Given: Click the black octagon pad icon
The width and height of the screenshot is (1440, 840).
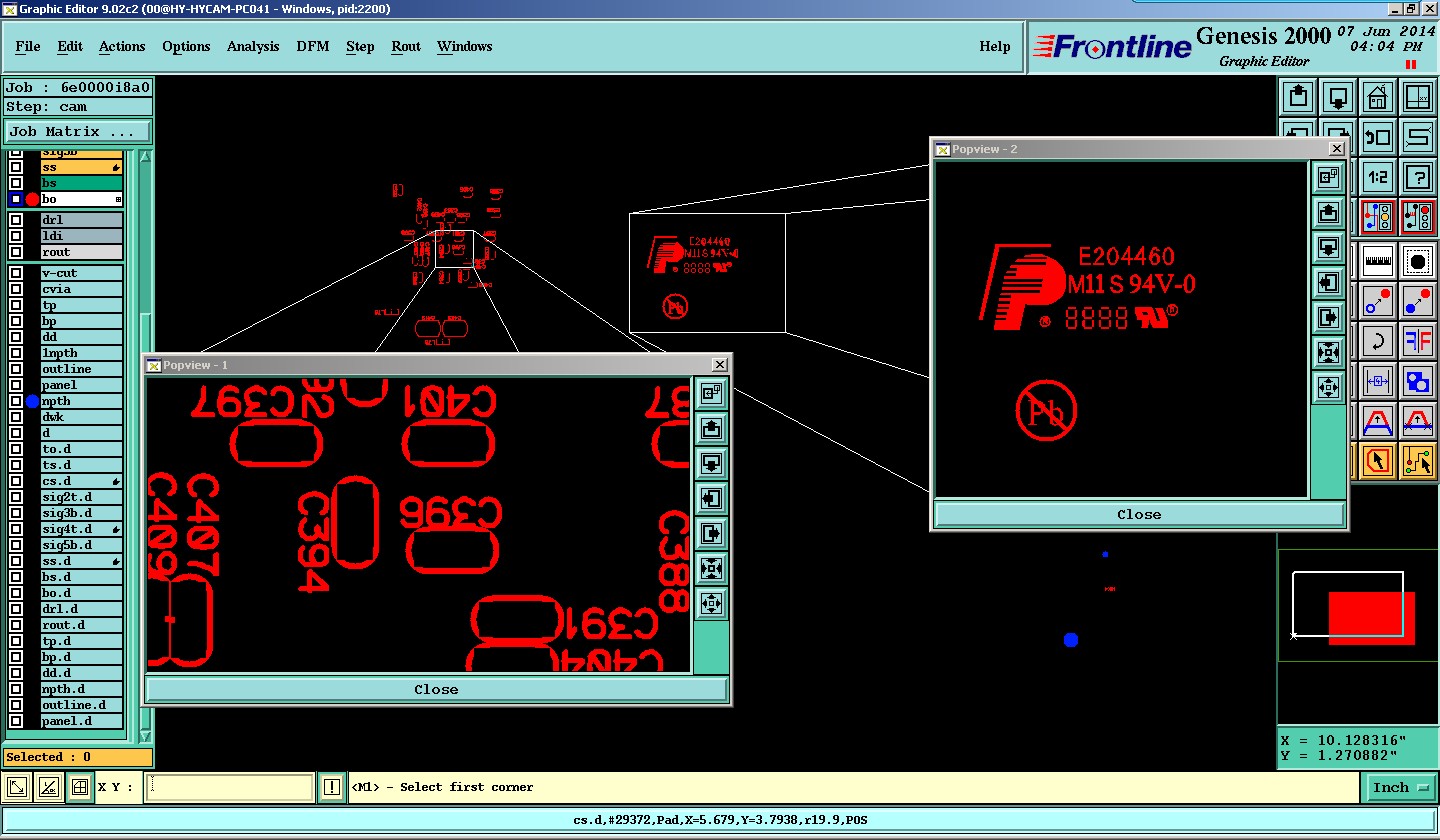Looking at the screenshot, I should pos(1418,261).
